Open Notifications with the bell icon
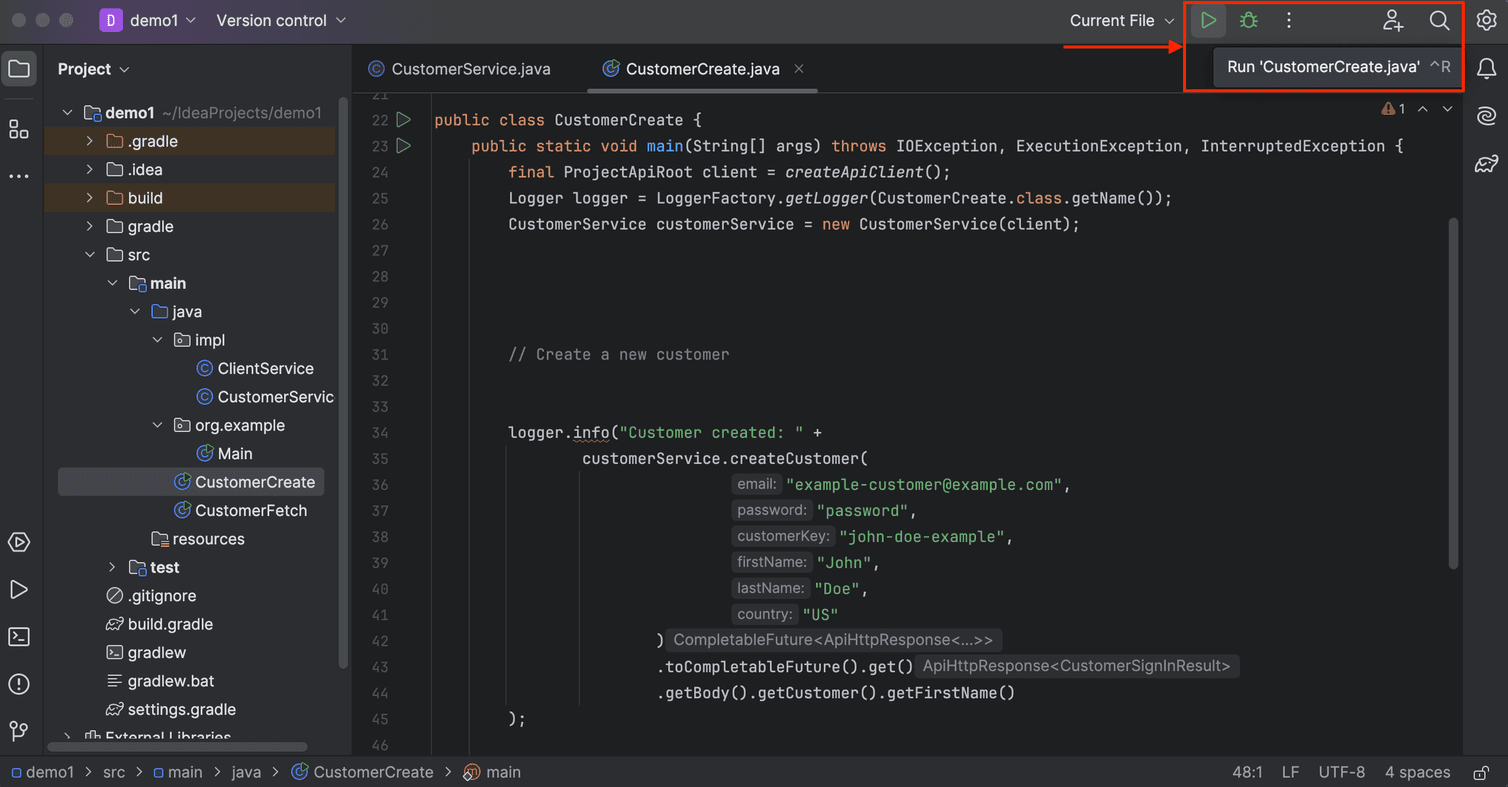Viewport: 1508px width, 787px height. pos(1486,68)
